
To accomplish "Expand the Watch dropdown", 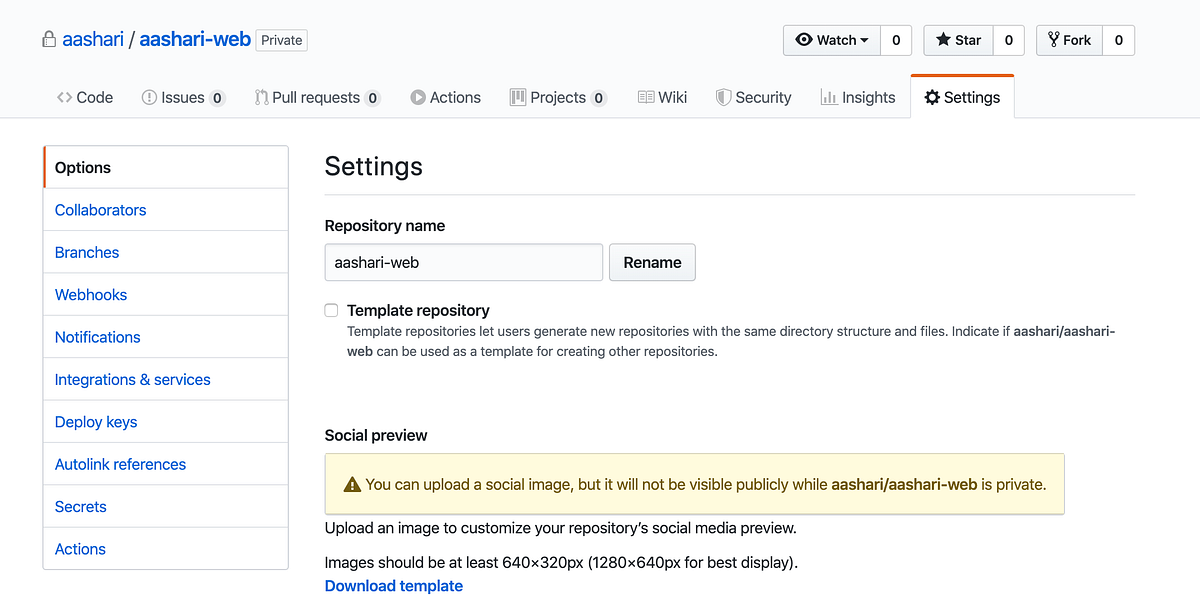I will [832, 40].
